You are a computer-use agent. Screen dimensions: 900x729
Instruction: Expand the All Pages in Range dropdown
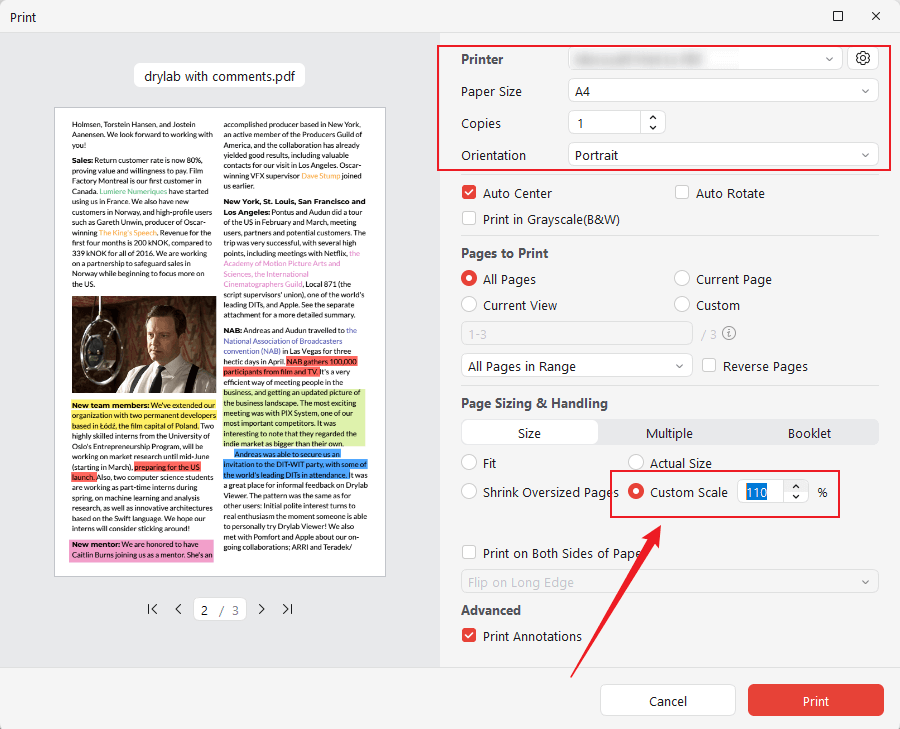tap(576, 366)
